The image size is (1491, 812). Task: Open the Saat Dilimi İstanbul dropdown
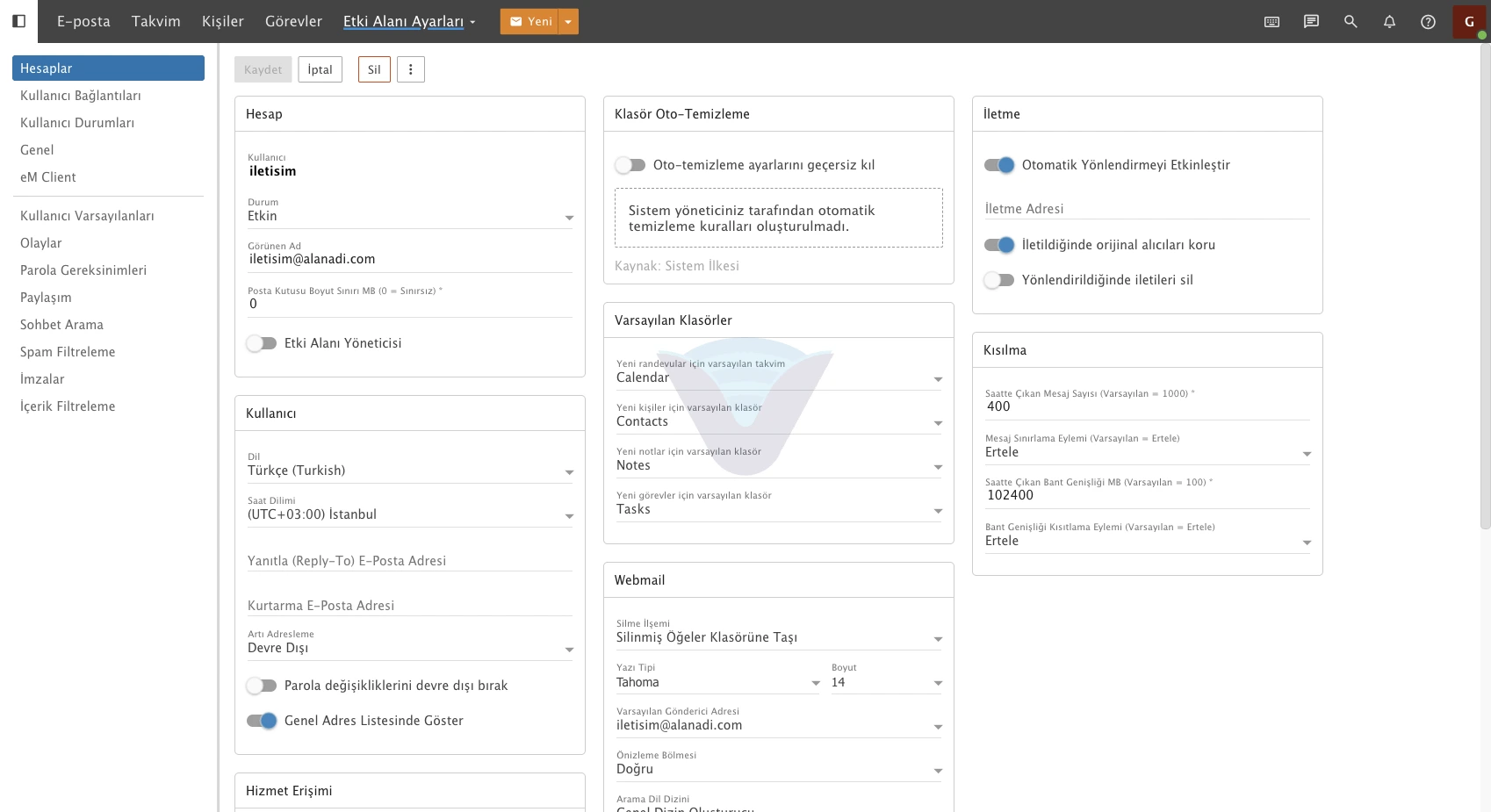pos(410,514)
